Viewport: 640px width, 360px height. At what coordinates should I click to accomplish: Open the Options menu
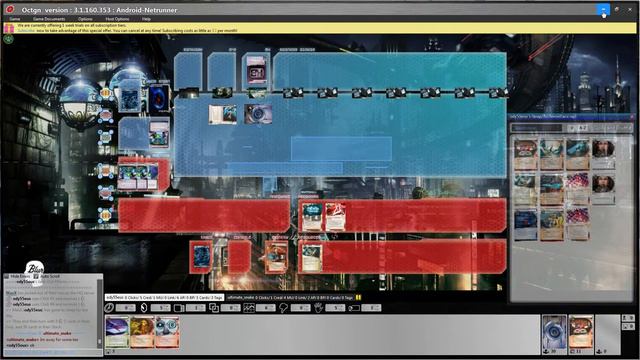[x=85, y=19]
